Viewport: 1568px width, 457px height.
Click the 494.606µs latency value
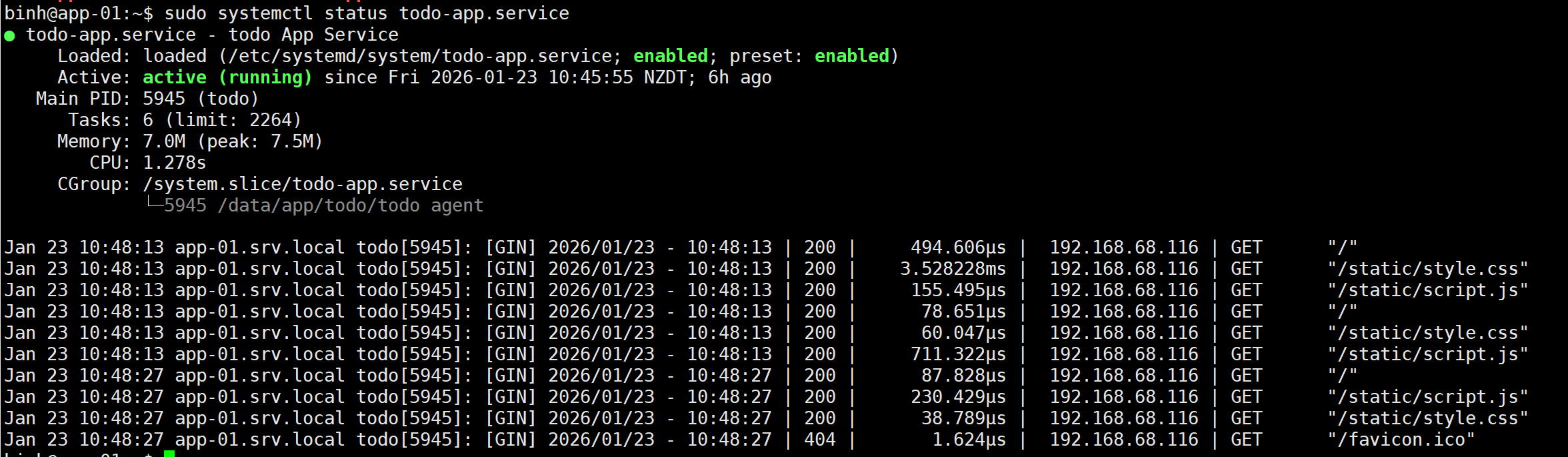coord(958,248)
